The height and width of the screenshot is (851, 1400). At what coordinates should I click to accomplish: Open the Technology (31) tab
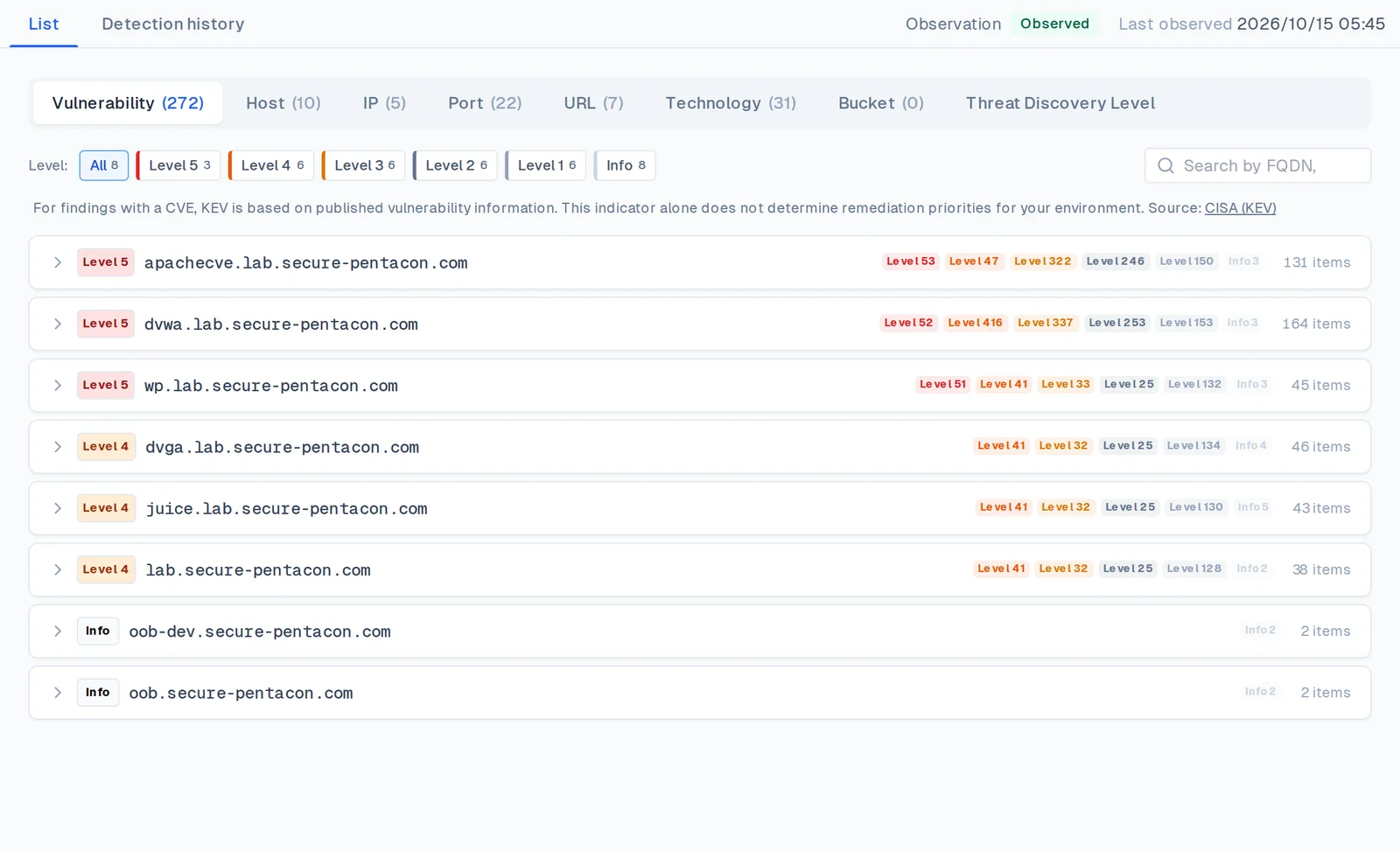coord(731,103)
